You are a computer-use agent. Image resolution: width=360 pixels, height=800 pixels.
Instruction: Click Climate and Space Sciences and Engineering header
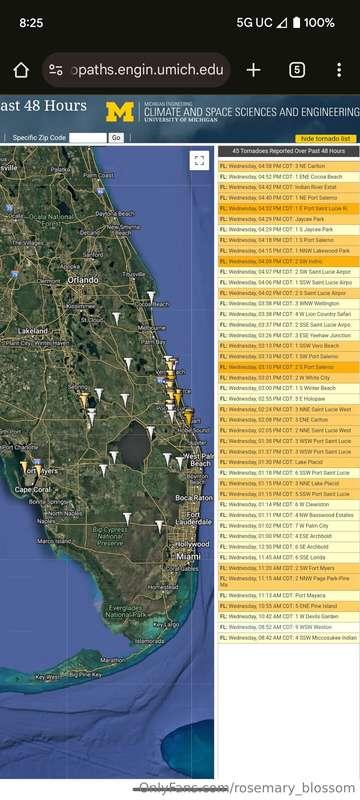[x=252, y=111]
